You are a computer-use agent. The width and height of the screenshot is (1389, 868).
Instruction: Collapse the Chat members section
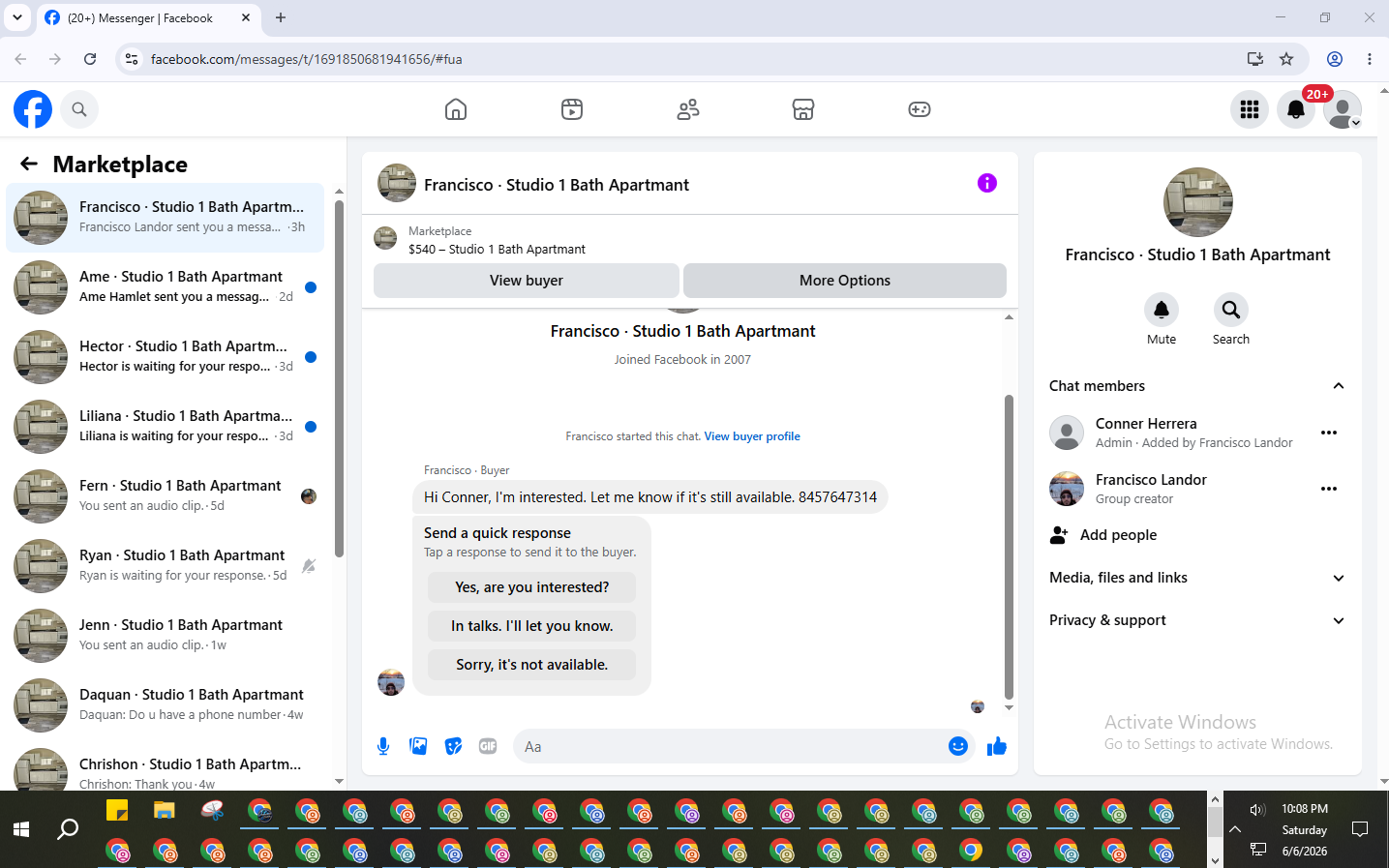click(x=1339, y=386)
